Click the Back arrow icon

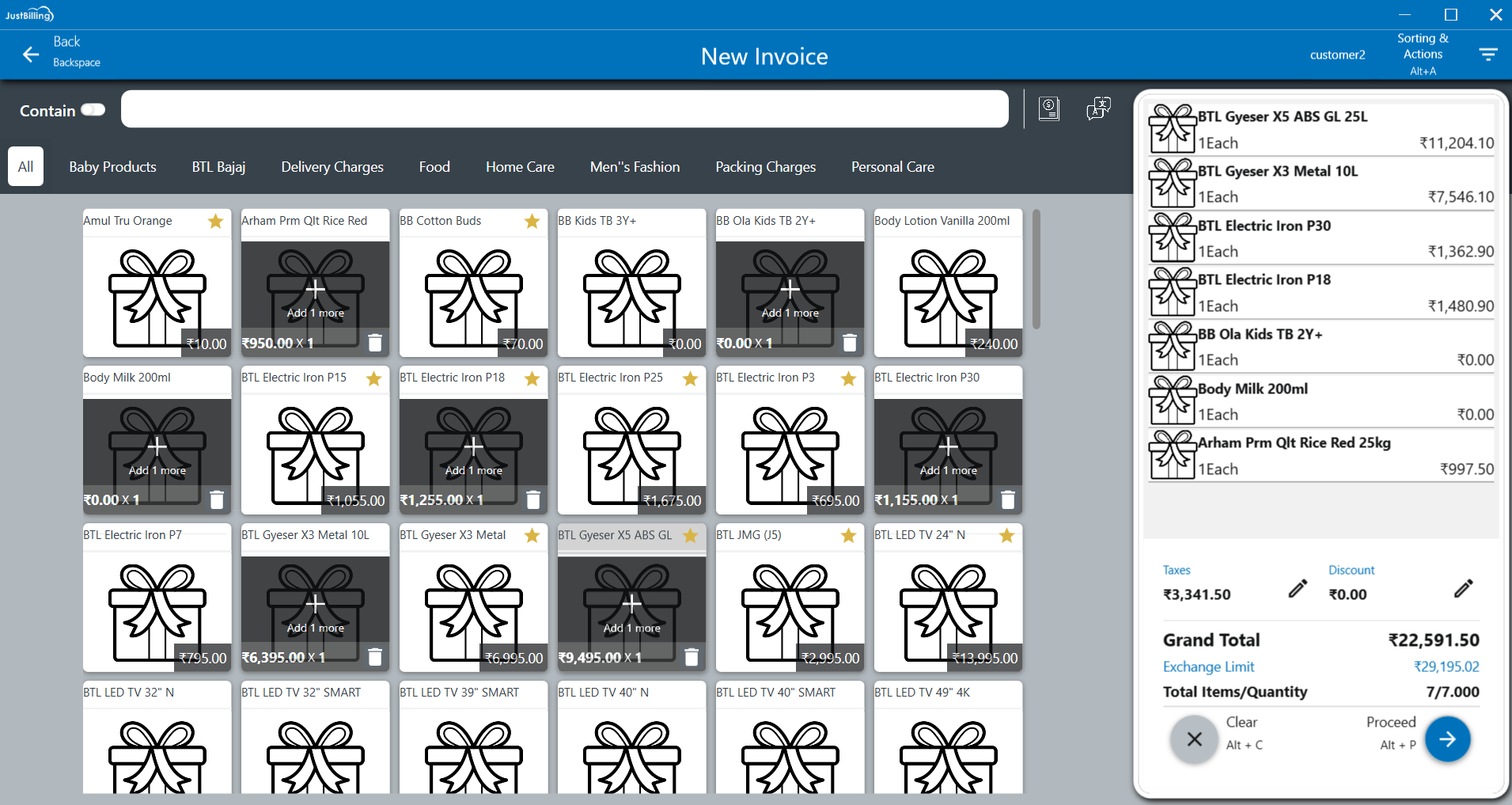[x=31, y=55]
